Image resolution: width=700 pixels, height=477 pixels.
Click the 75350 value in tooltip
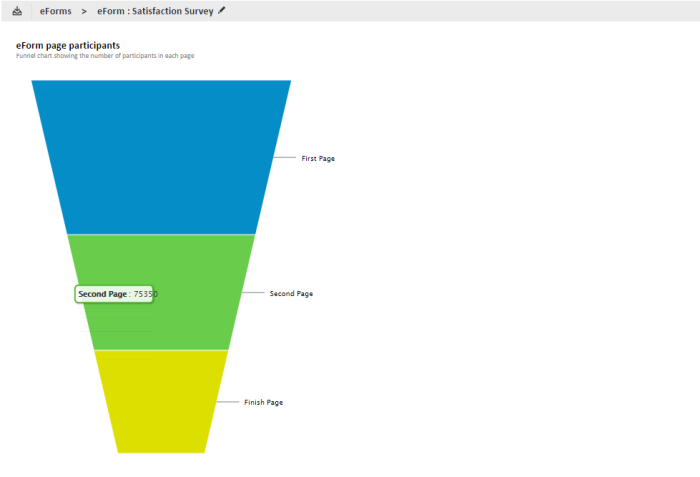(x=145, y=294)
